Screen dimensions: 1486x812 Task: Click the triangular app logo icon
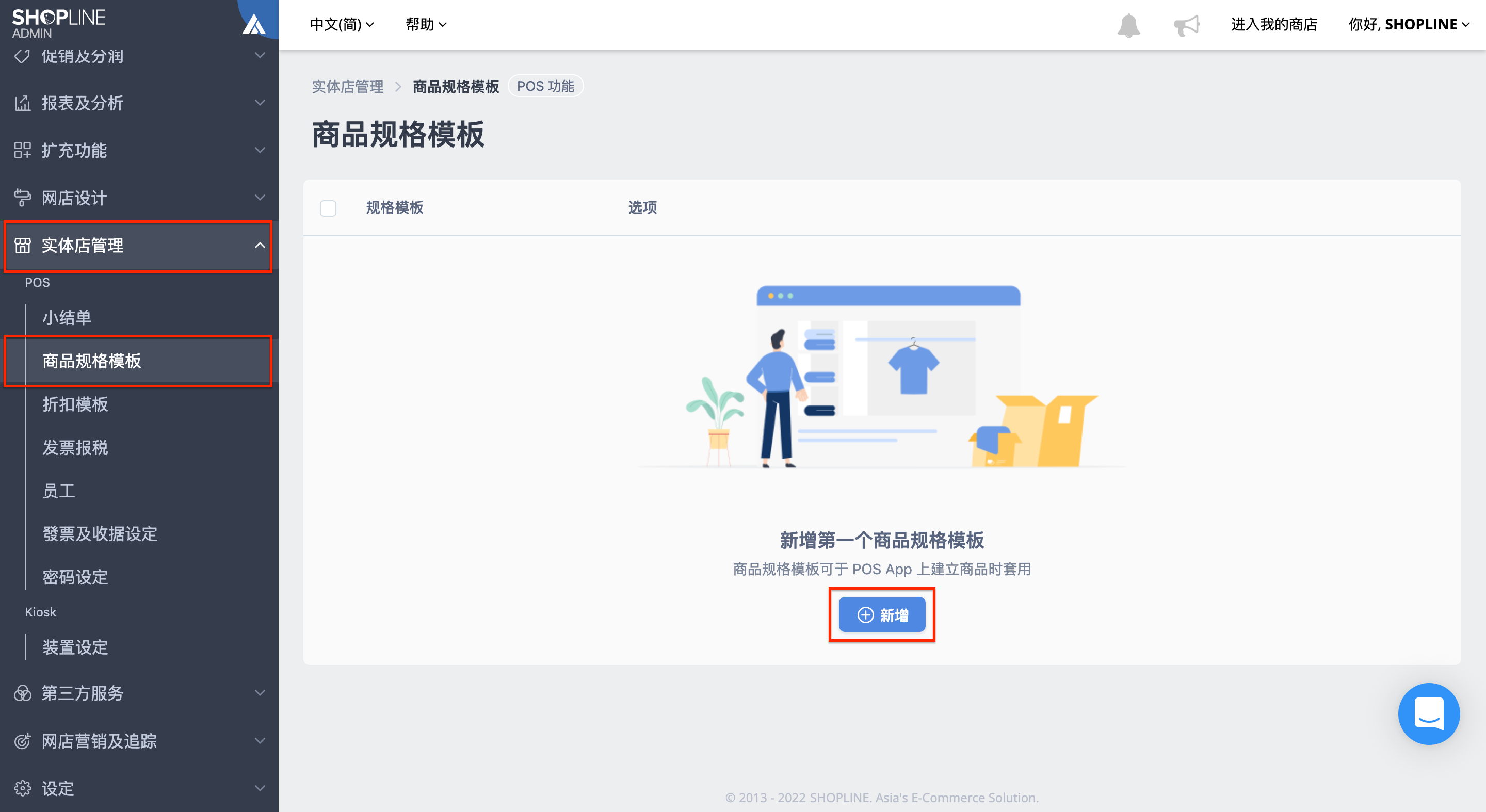point(253,24)
